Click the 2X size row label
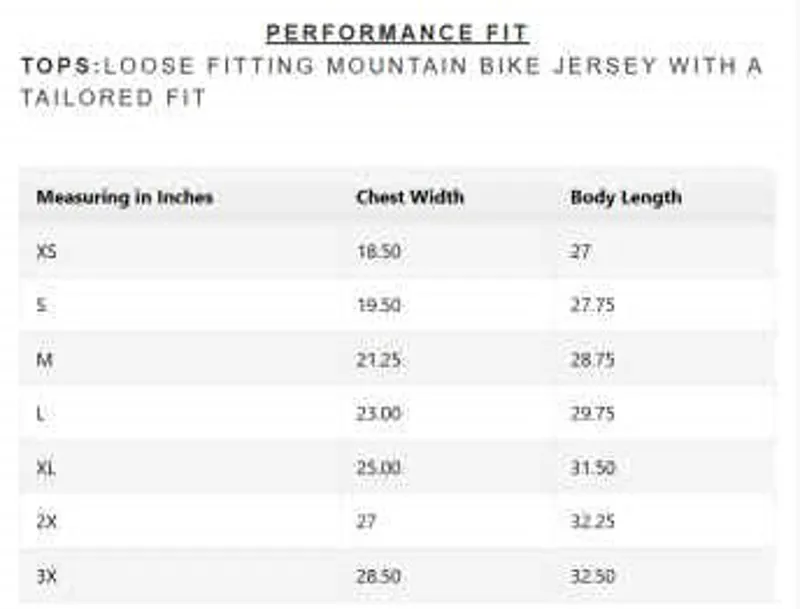800x609 pixels. 46,522
